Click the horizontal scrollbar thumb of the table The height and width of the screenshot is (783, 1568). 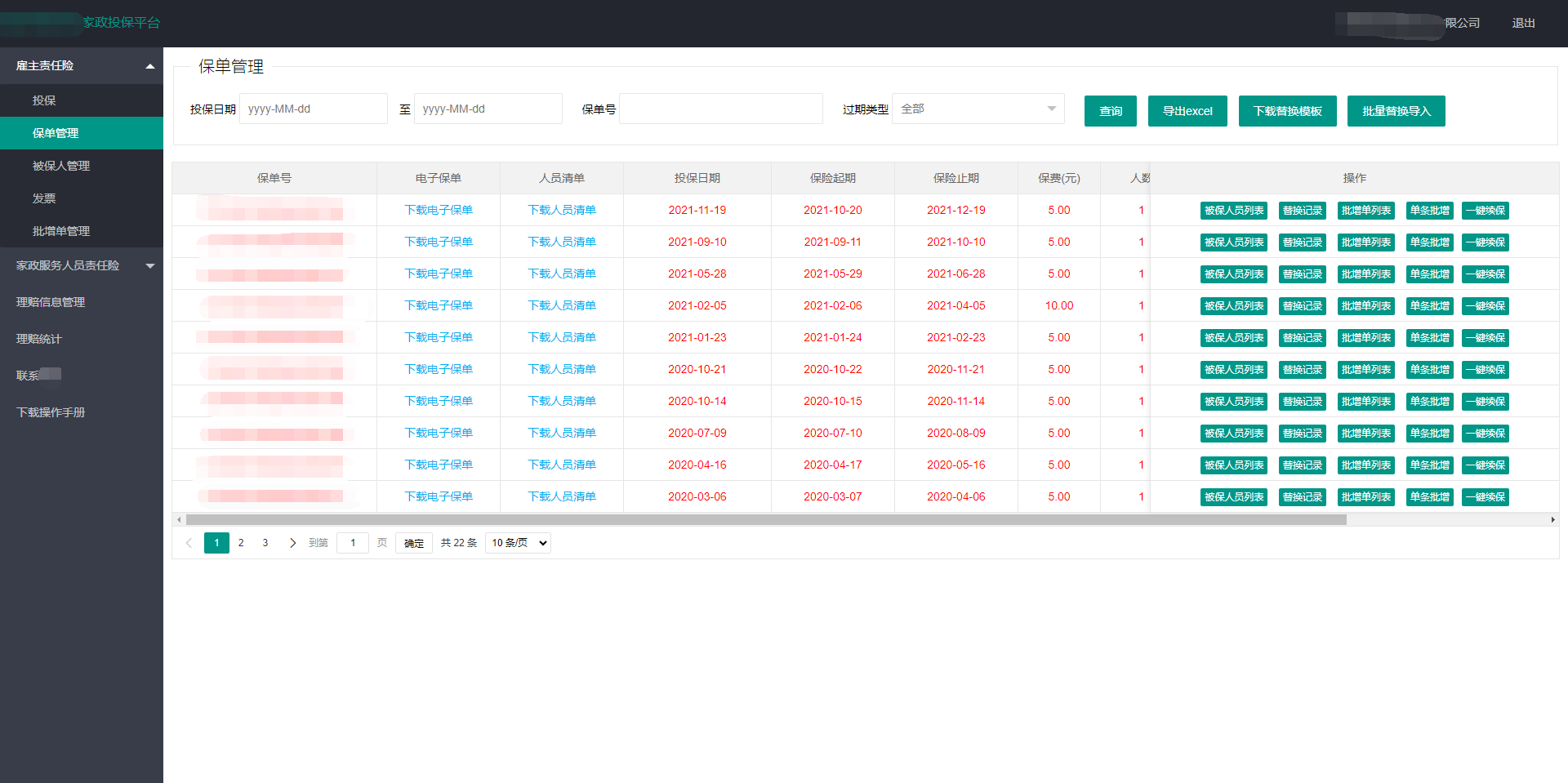(x=766, y=519)
